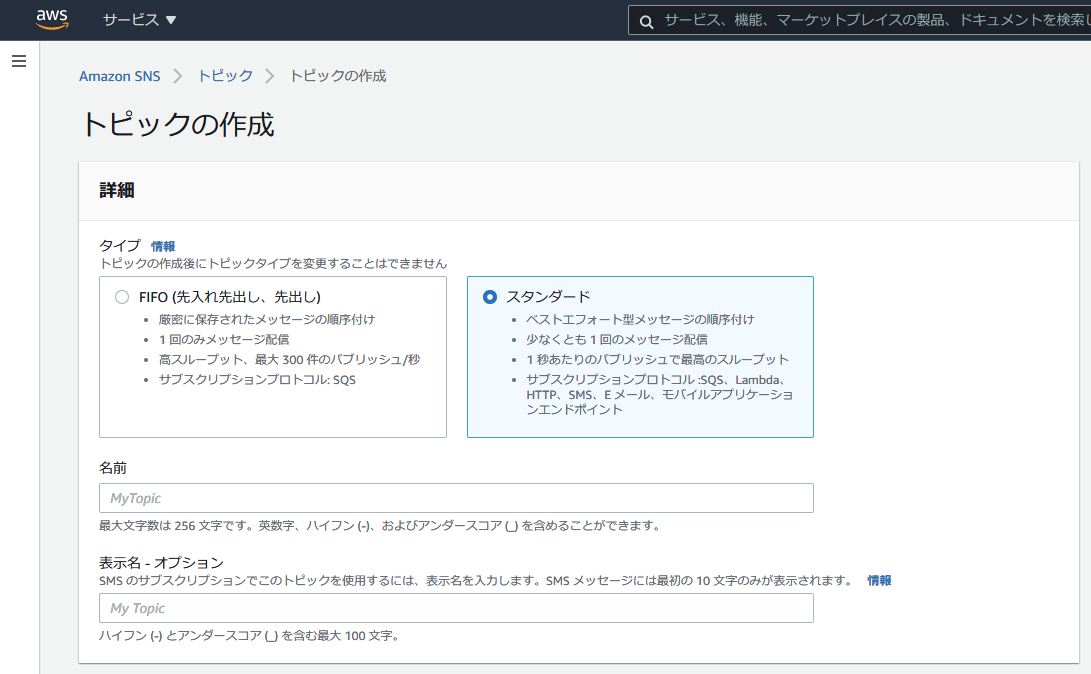1091x674 pixels.
Task: Click text 少なくとも 1 回のメッセージ配信
Action: [616, 339]
